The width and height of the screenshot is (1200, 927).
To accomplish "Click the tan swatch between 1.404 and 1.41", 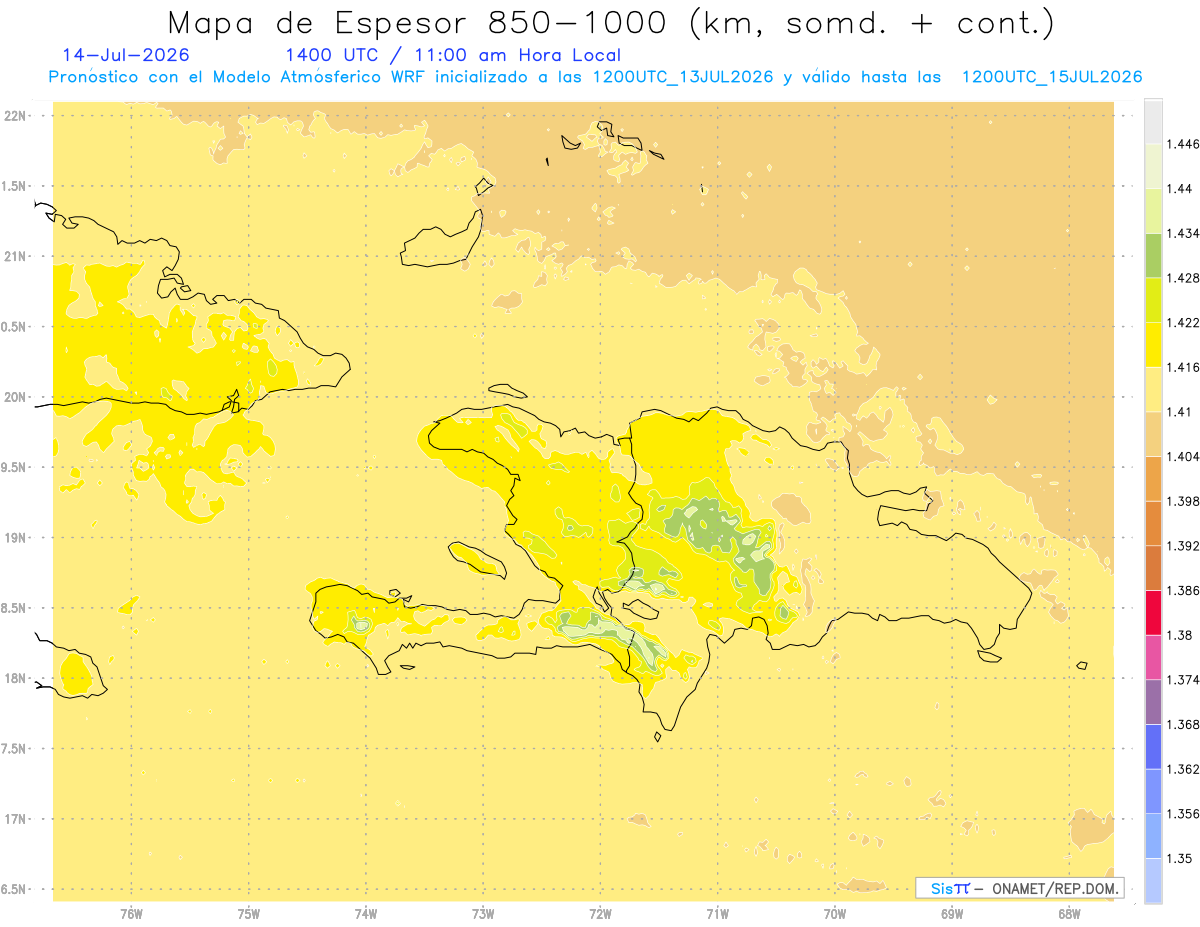I will coord(1153,433).
